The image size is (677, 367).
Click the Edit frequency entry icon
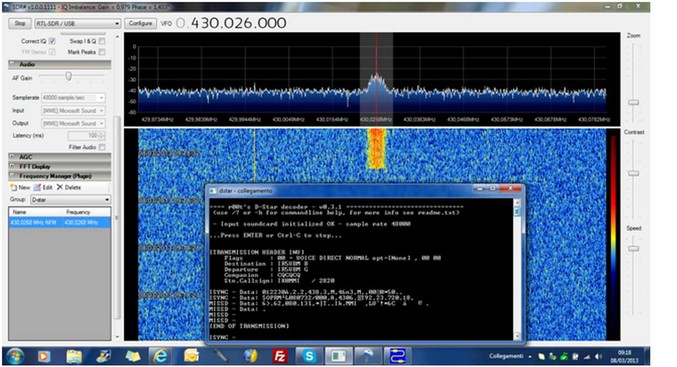[37, 187]
